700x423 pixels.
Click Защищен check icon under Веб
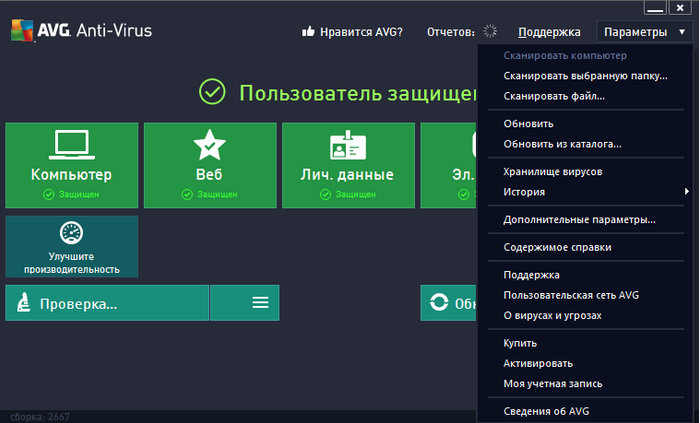click(x=187, y=195)
